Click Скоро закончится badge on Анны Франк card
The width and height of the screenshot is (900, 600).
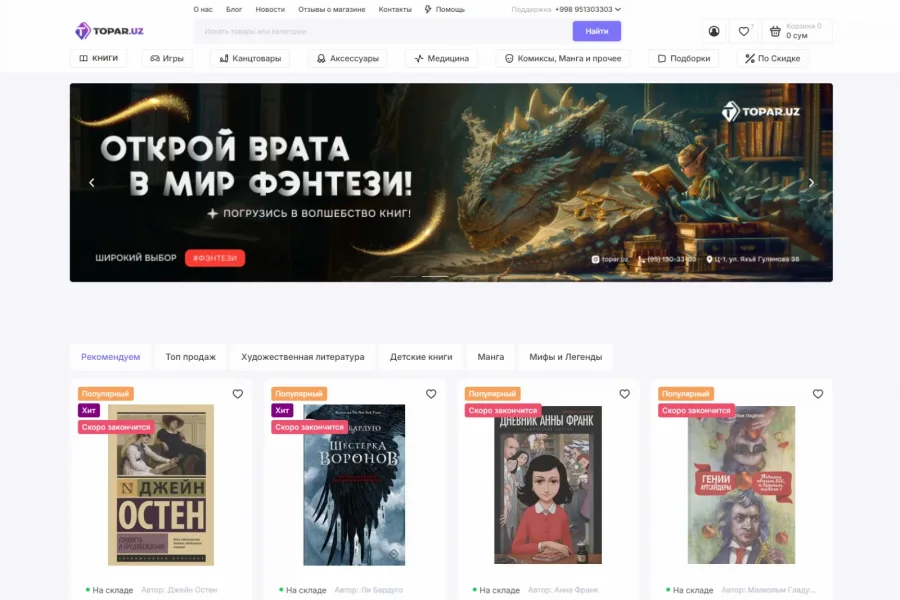pos(503,411)
